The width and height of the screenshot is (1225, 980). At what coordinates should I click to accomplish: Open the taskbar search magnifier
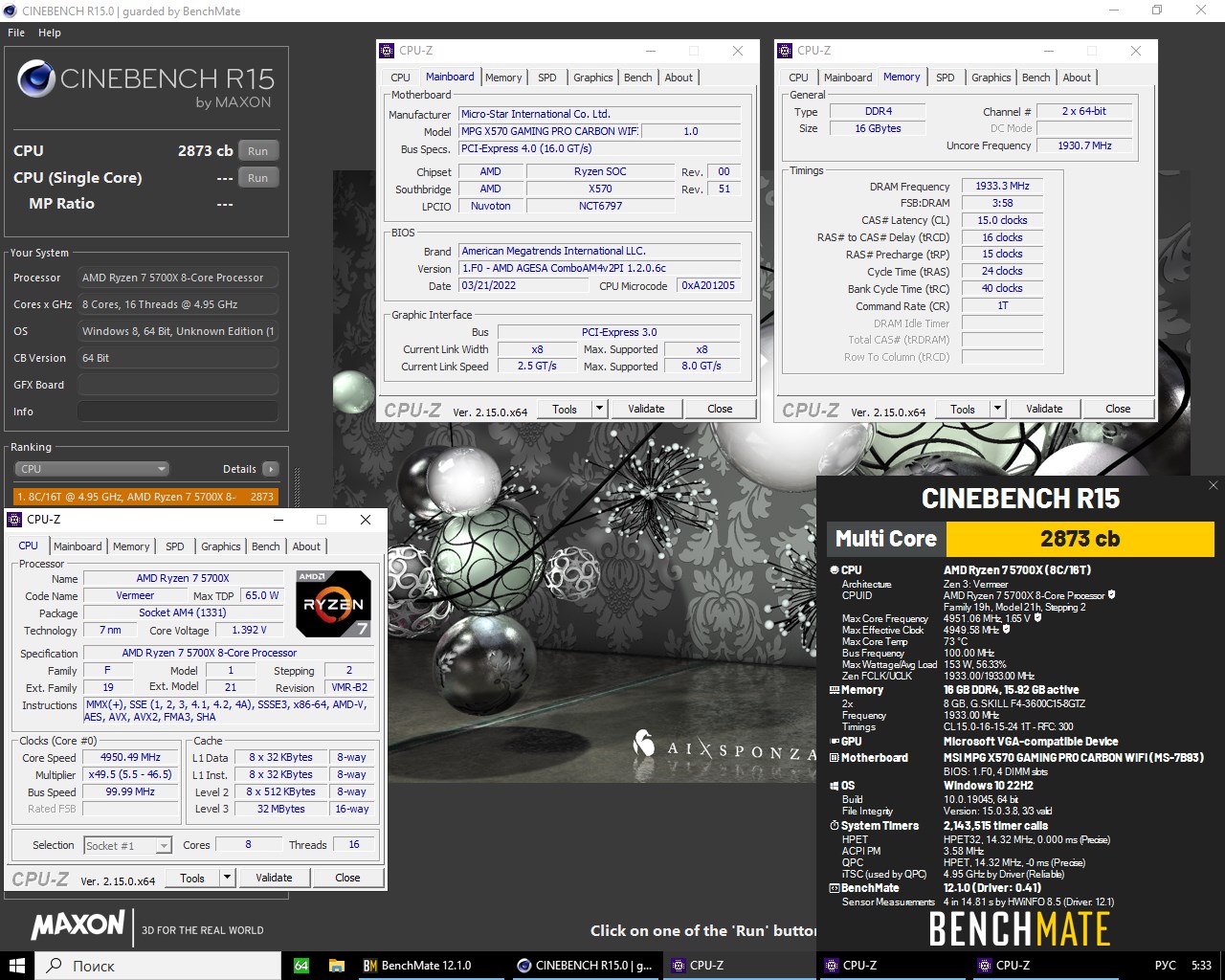[56, 965]
